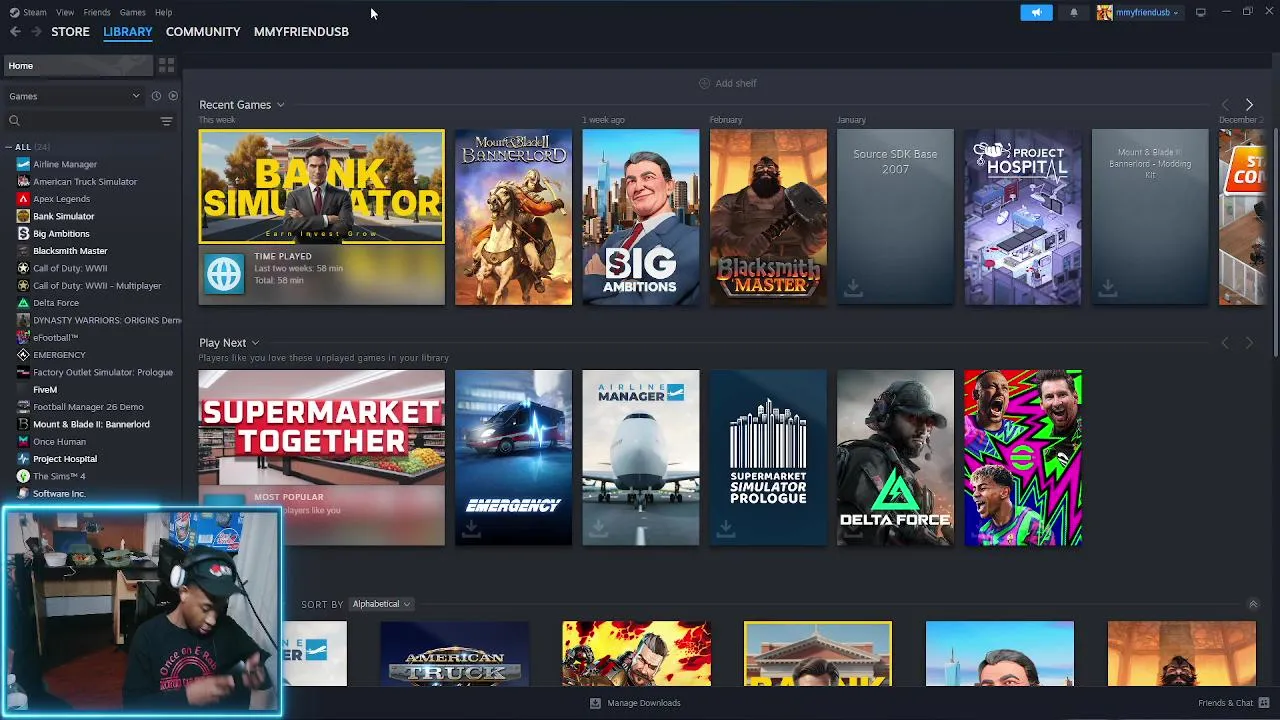Click the back navigation arrow

coord(15,32)
